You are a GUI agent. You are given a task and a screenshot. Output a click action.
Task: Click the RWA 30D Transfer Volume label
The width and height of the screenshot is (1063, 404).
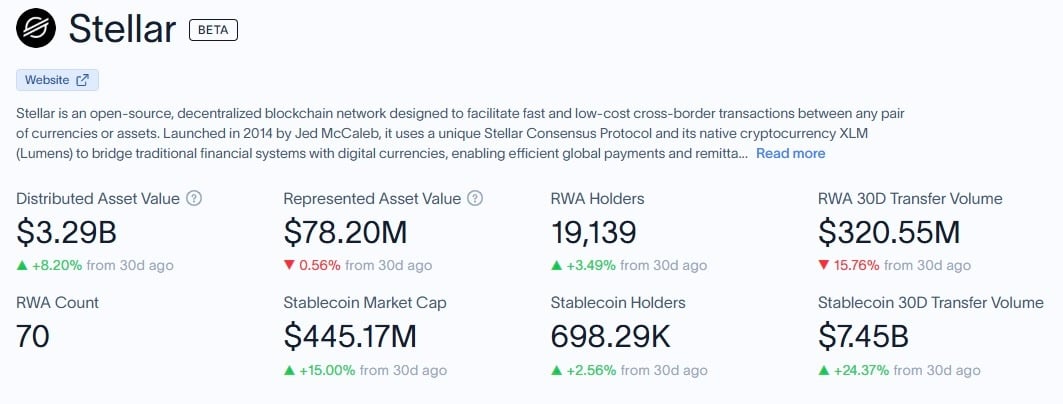click(910, 199)
